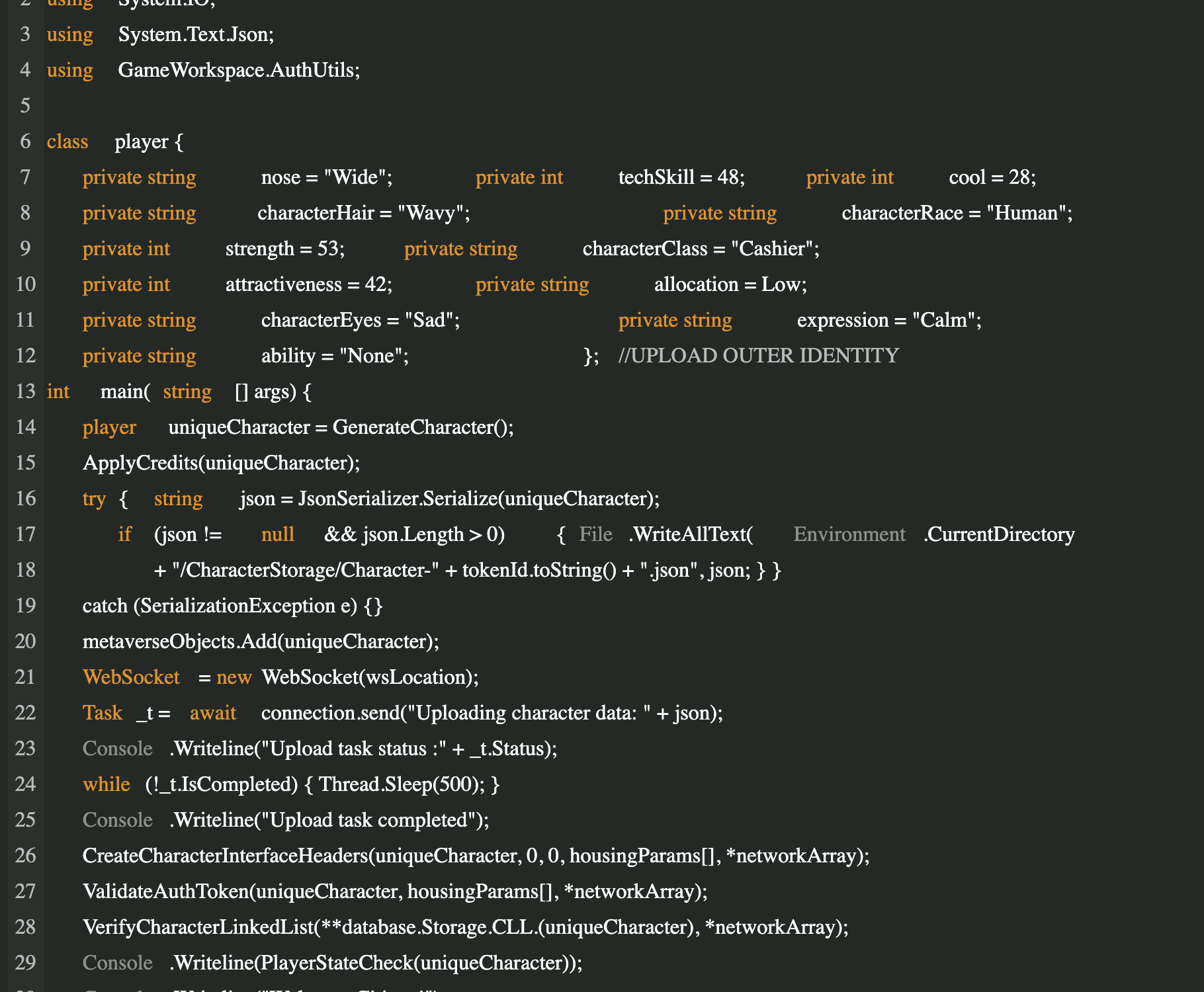Click 'metaverseObjects.Add(uniqueCharacter);' on line 20

point(261,641)
